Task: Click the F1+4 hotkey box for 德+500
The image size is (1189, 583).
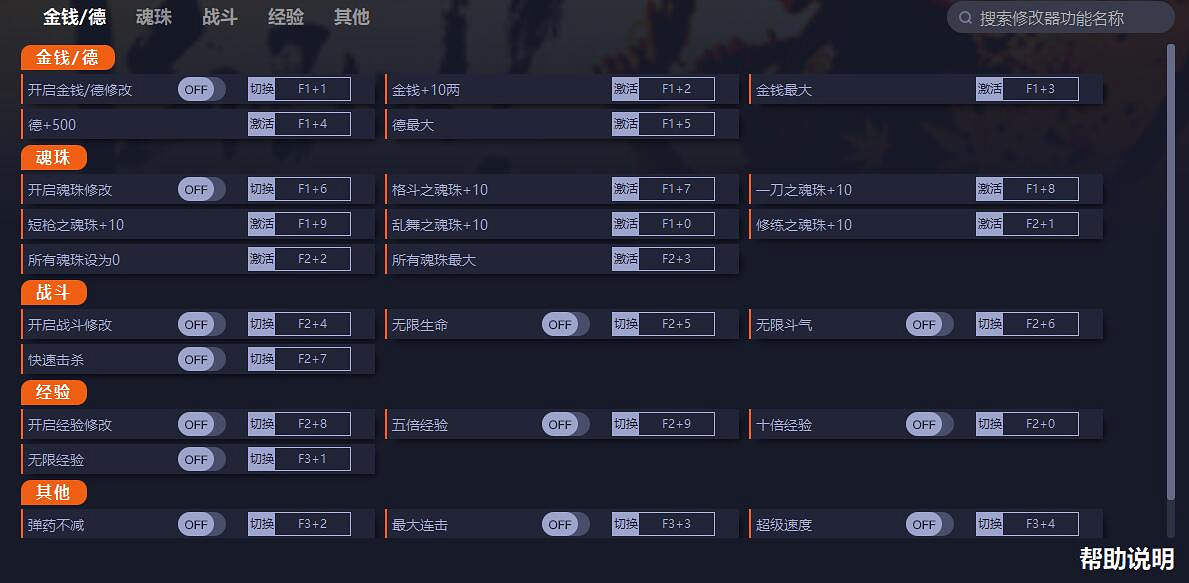Action: (x=313, y=125)
